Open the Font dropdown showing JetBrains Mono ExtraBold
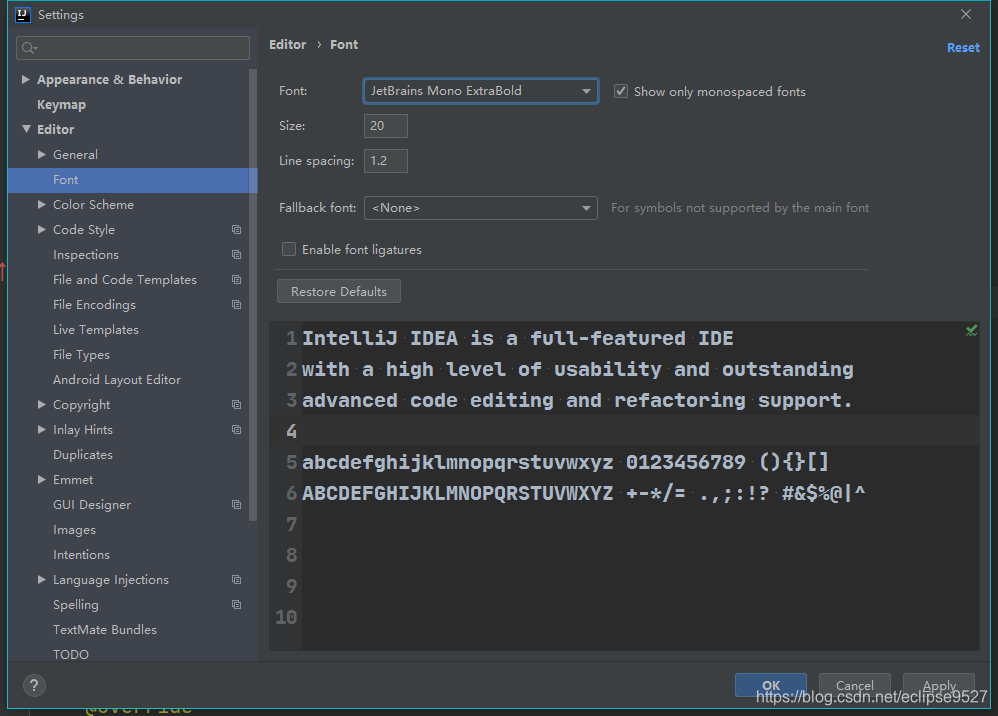 pos(481,91)
